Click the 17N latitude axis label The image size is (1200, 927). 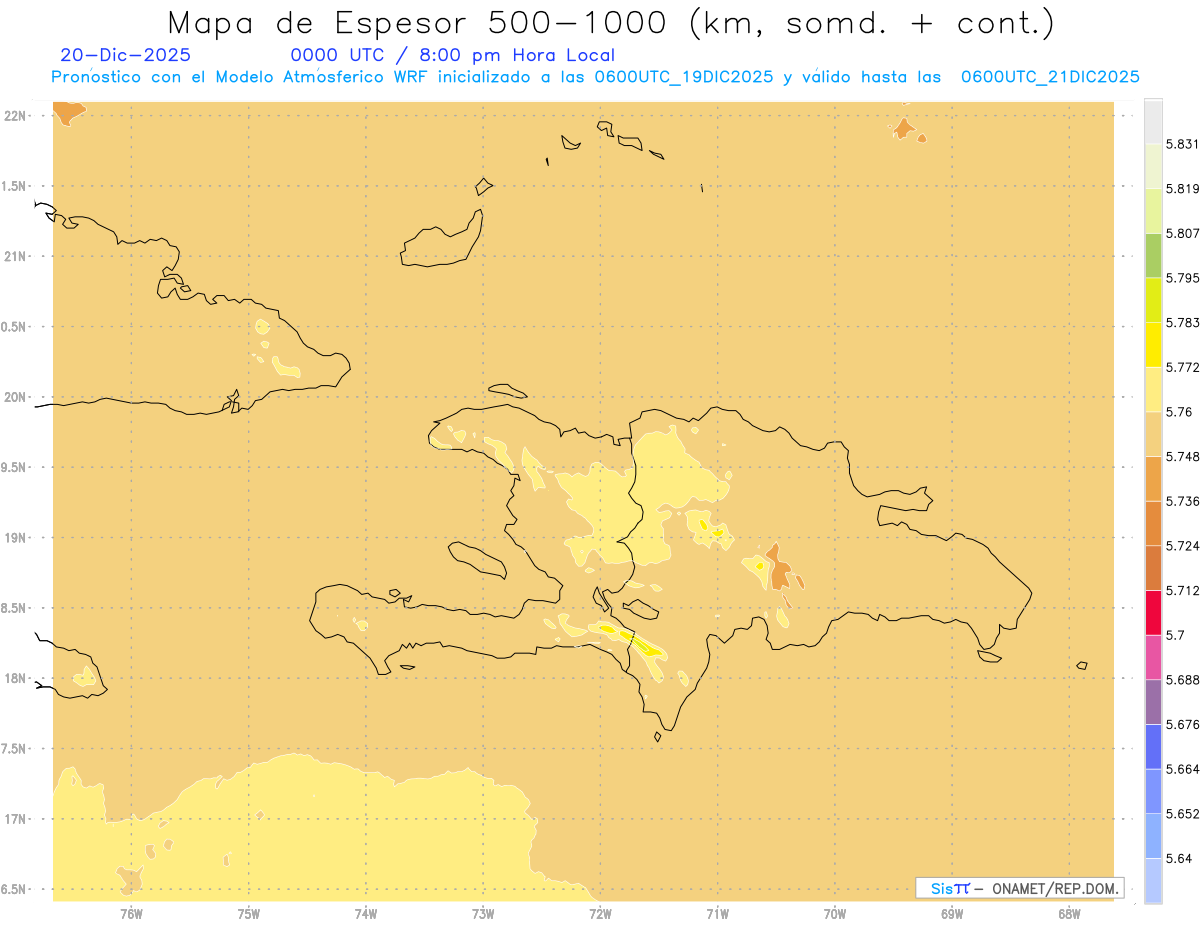(15, 819)
